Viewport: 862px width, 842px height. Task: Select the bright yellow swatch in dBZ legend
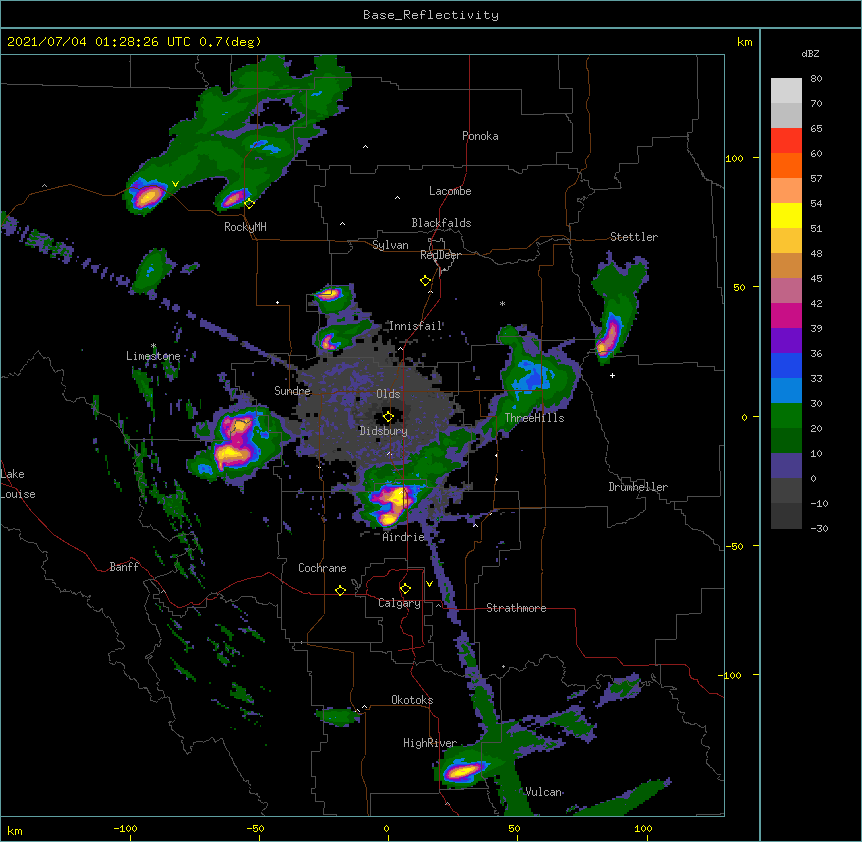point(786,215)
